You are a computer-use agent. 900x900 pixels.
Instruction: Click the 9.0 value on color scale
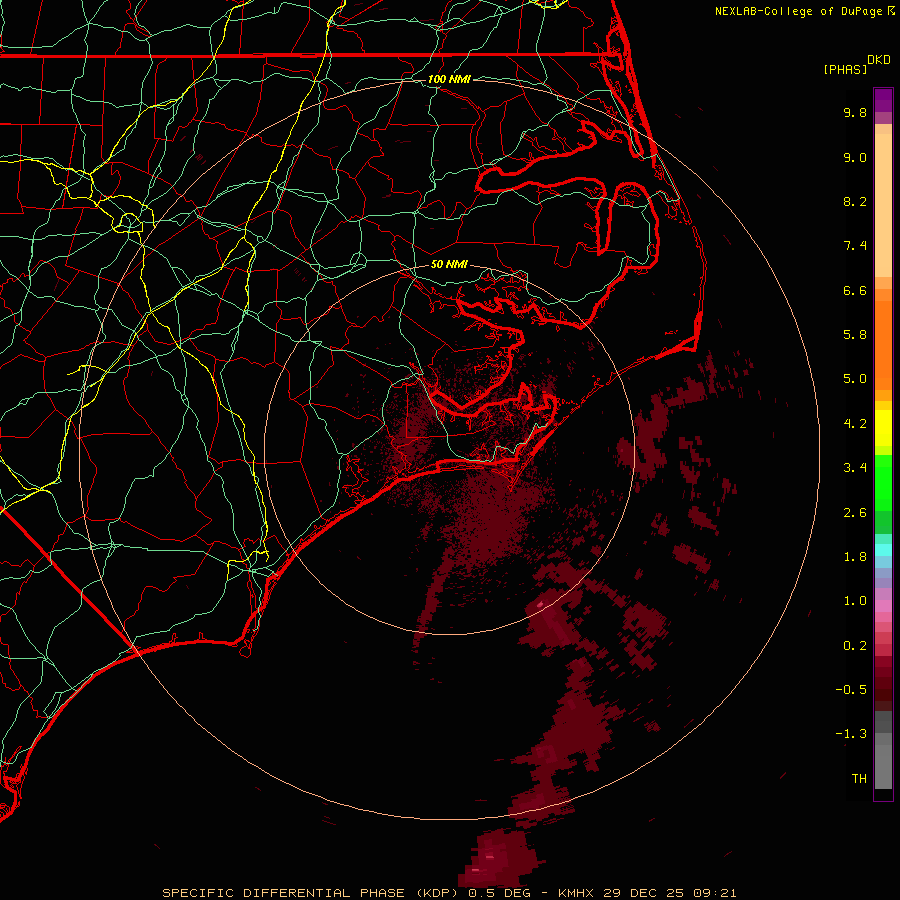point(855,157)
